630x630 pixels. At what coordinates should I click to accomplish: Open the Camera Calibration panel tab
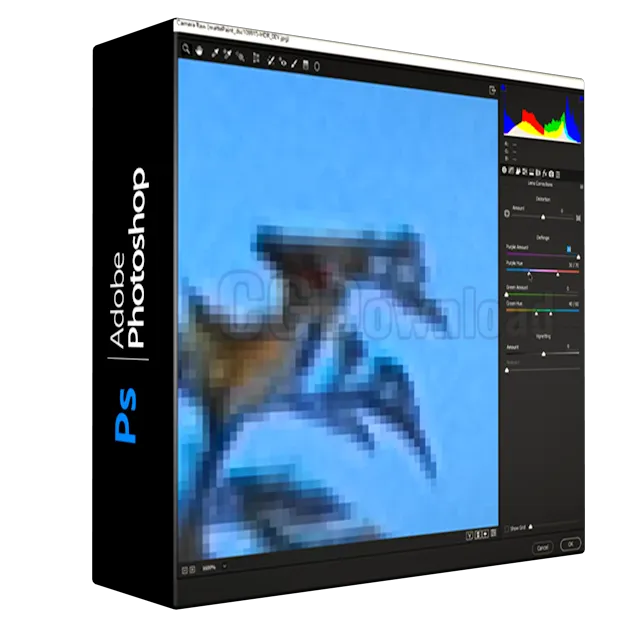pos(551,174)
